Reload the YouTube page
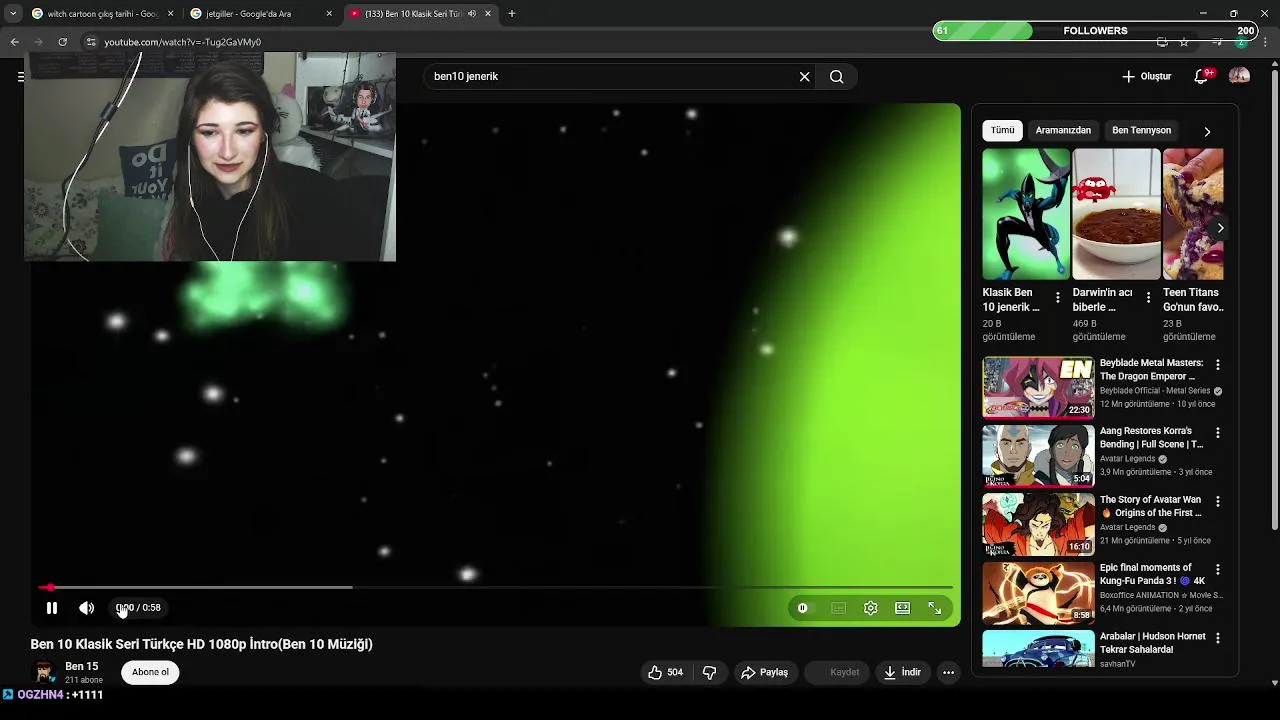The width and height of the screenshot is (1280, 720). click(62, 42)
